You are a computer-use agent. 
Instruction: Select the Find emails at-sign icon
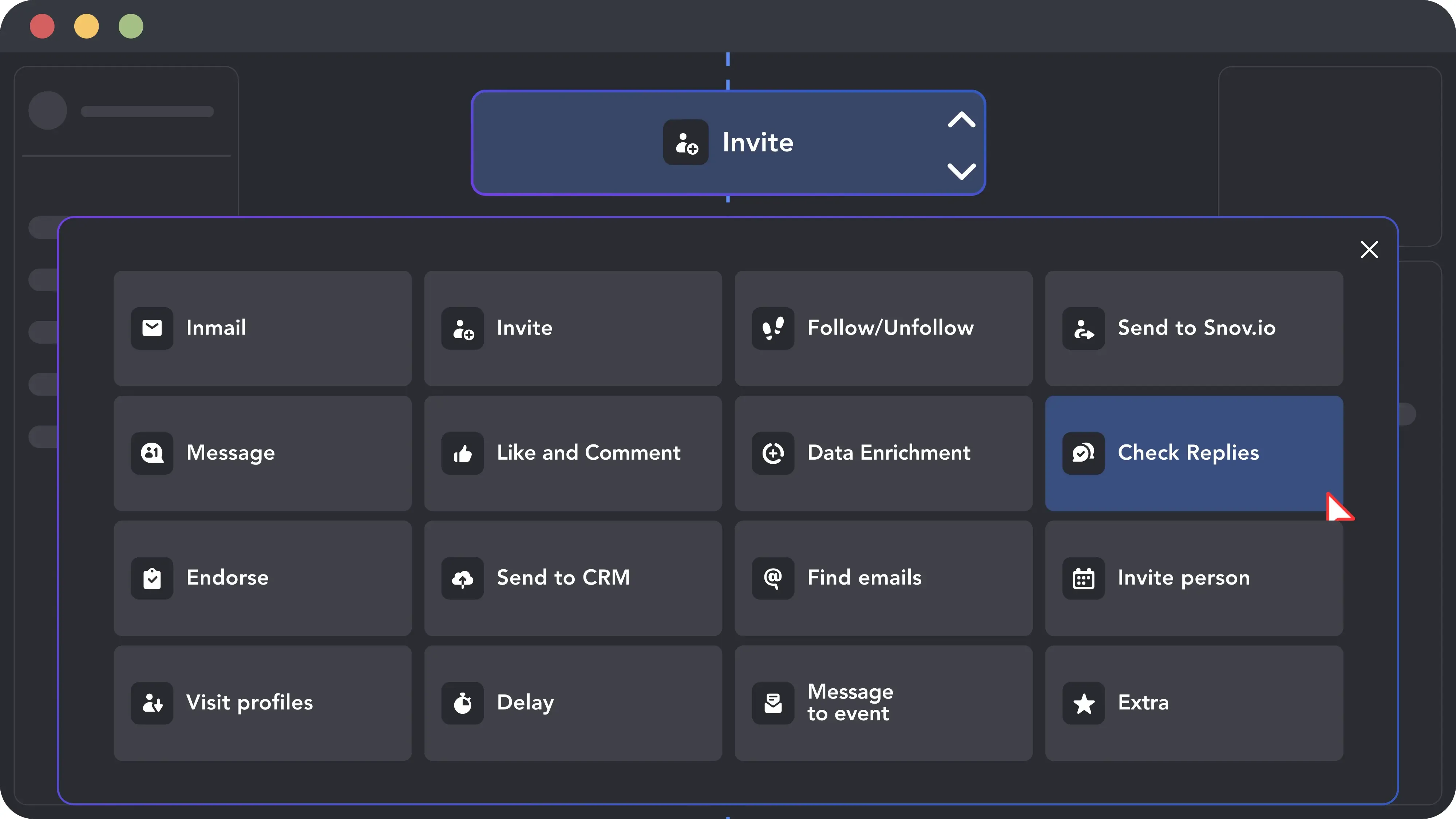coord(773,578)
